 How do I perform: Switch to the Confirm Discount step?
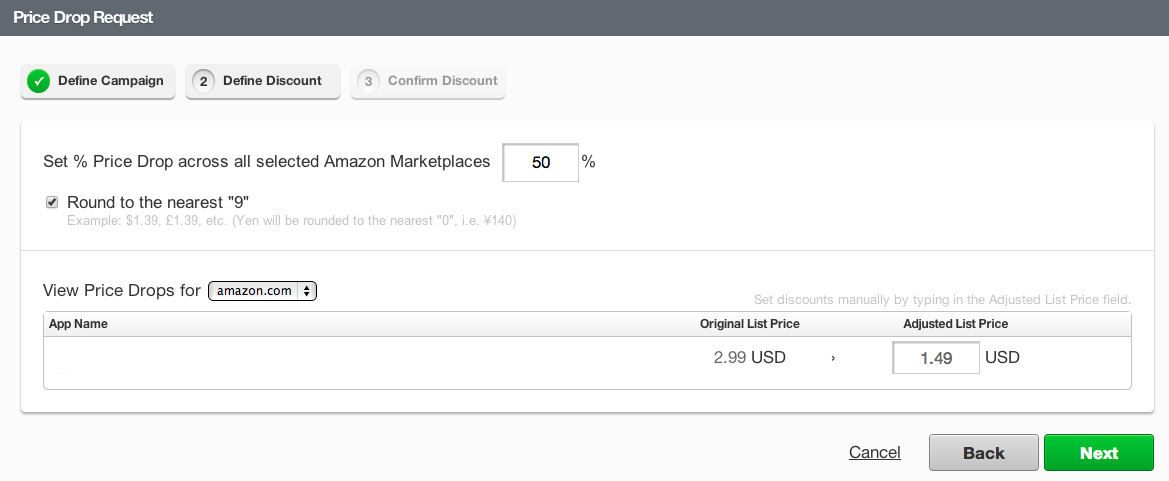(428, 81)
